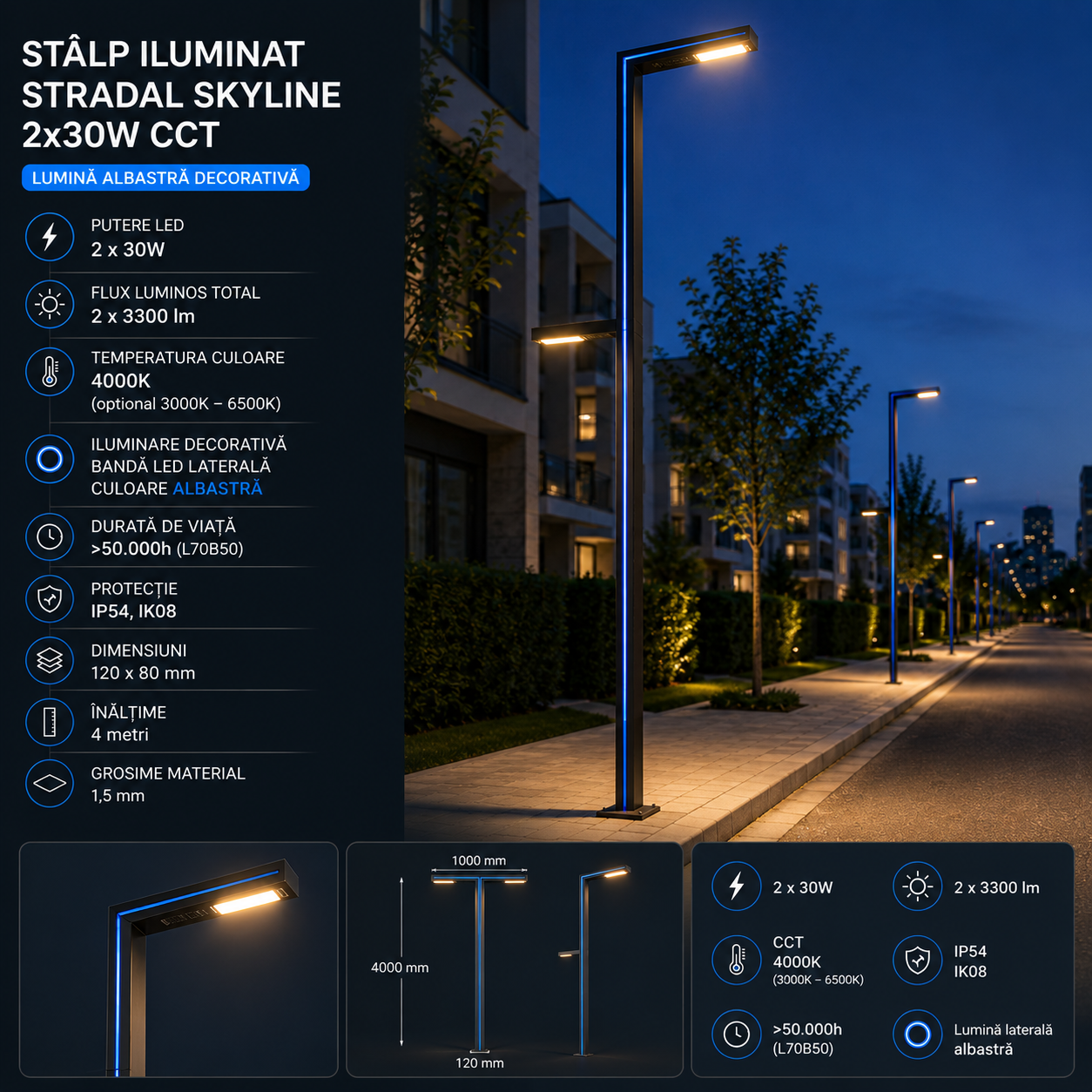Click the blue ring icon next to Lumină laterală albastră
Viewport: 1092px width, 1092px height.
click(917, 1034)
